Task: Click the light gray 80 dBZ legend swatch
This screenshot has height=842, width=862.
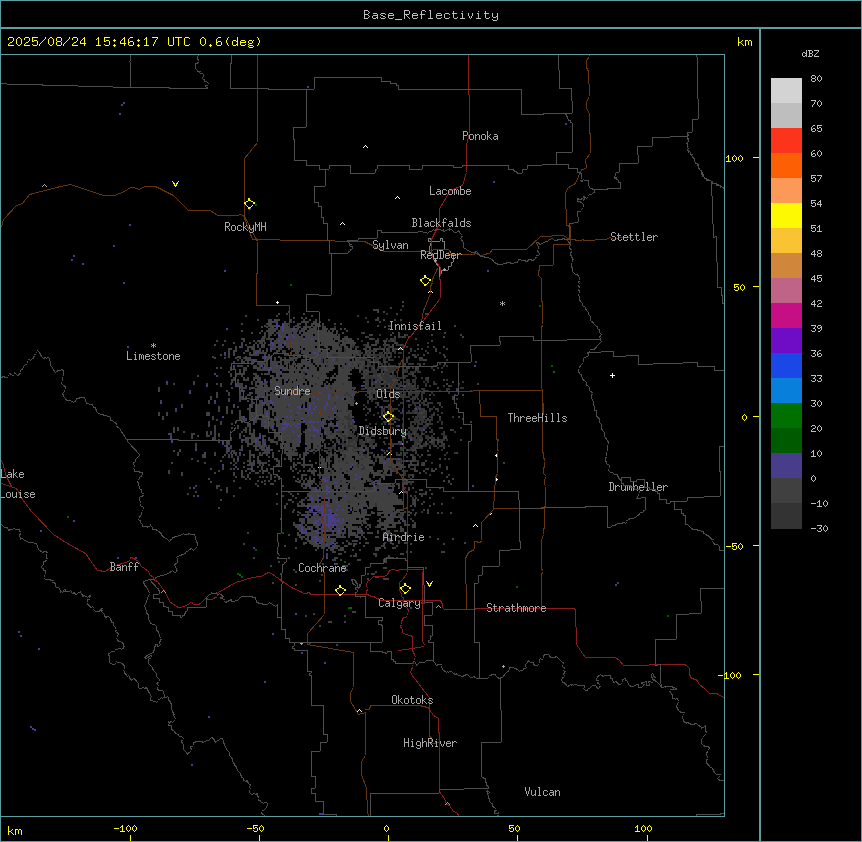Action: coord(786,91)
